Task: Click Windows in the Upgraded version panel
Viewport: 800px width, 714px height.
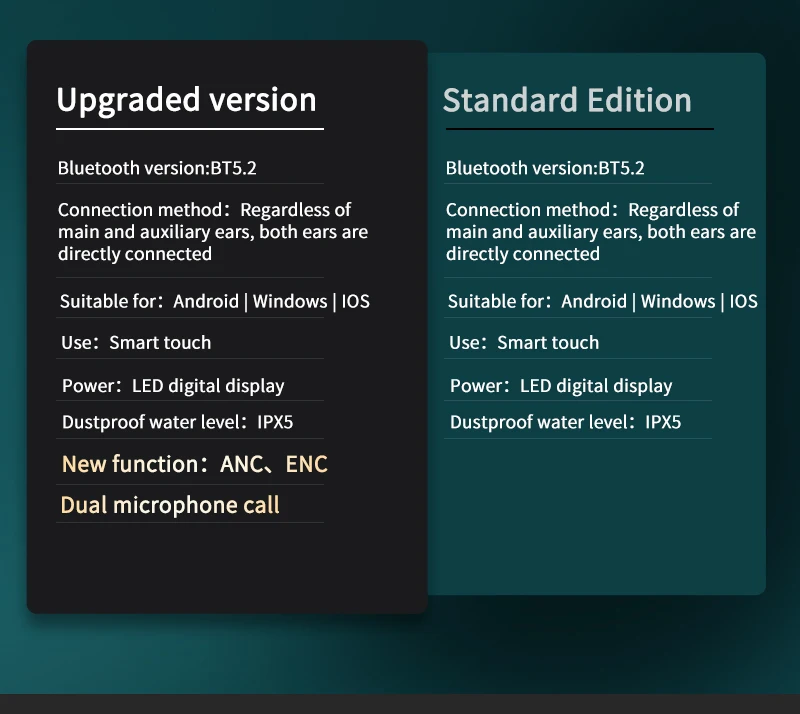Action: point(290,301)
